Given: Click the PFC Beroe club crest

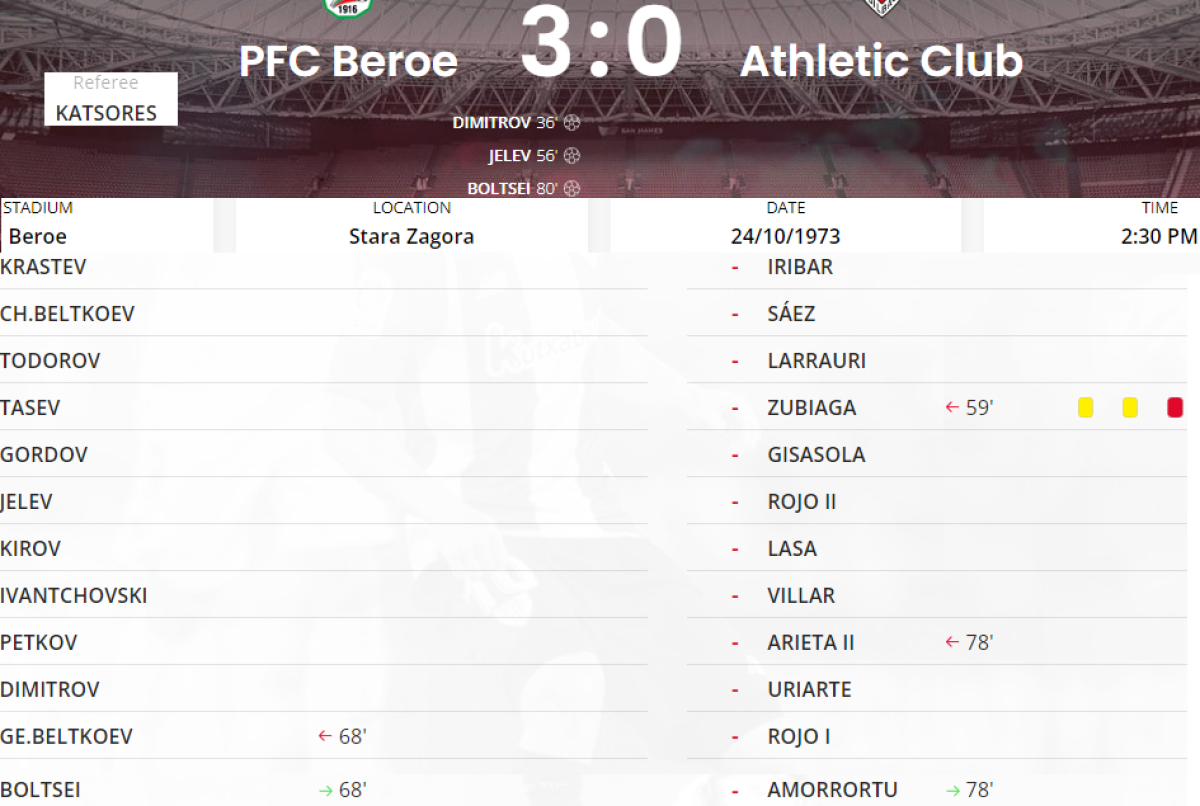Looking at the screenshot, I should (348, 8).
